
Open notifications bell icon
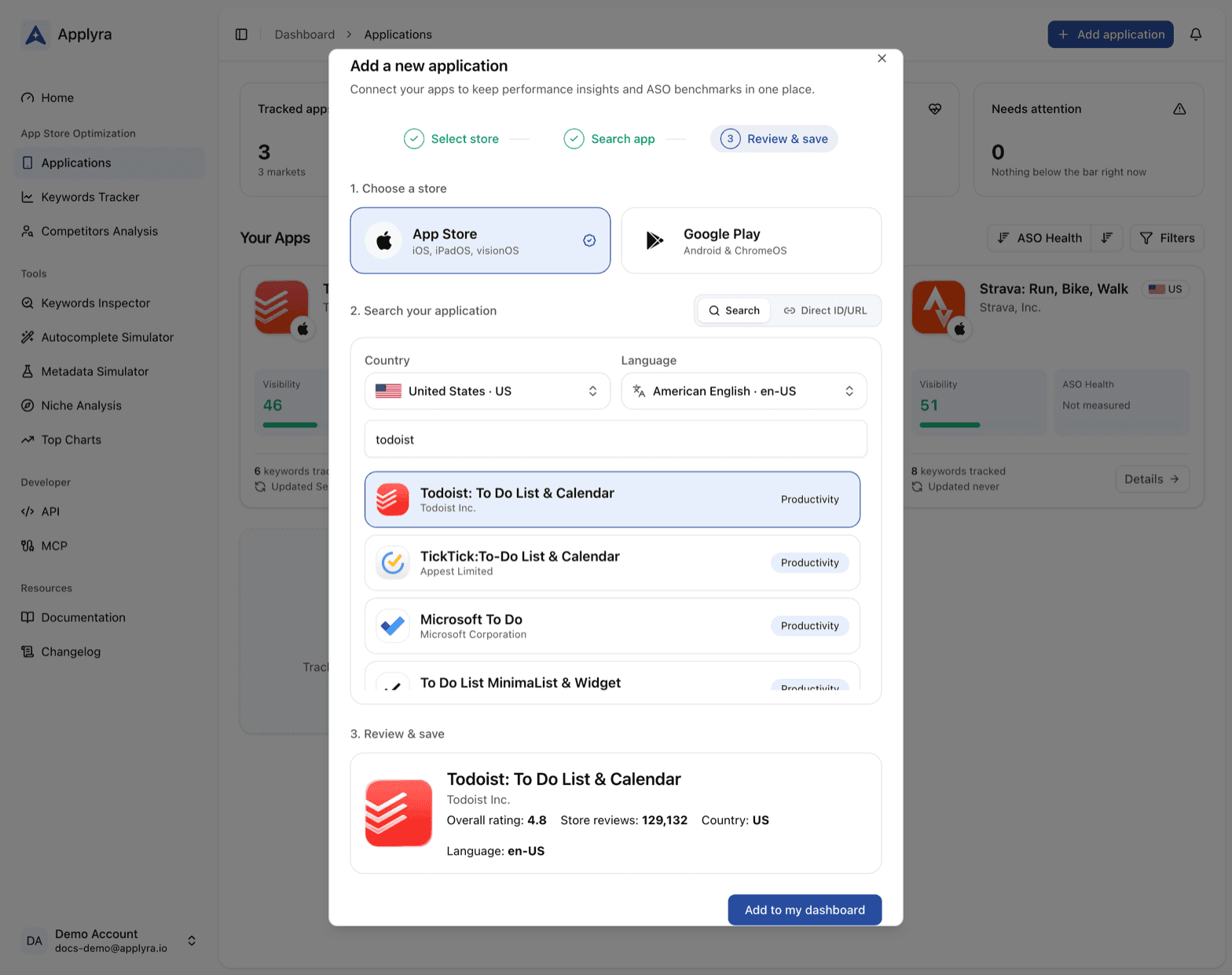1195,35
